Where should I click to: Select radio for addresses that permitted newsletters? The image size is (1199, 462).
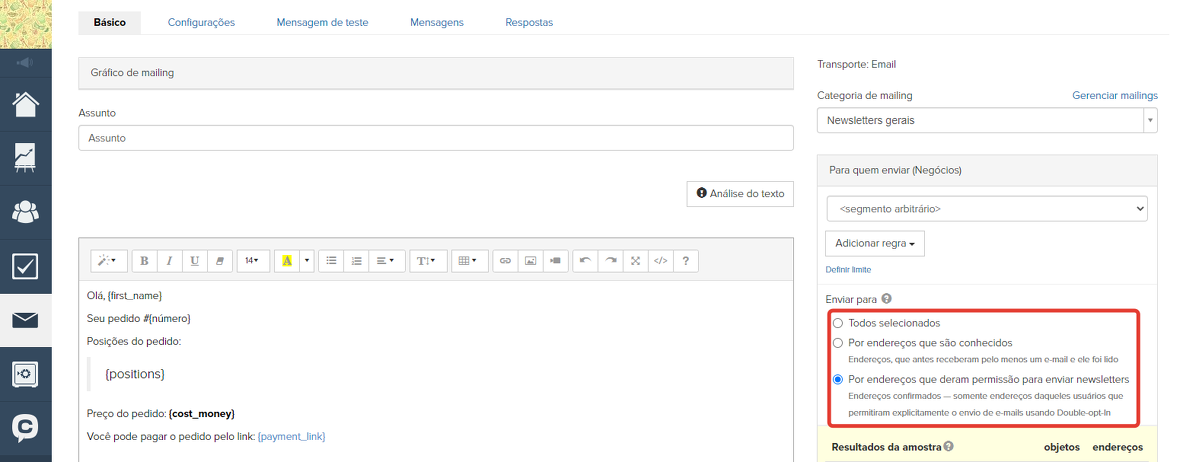coord(838,380)
